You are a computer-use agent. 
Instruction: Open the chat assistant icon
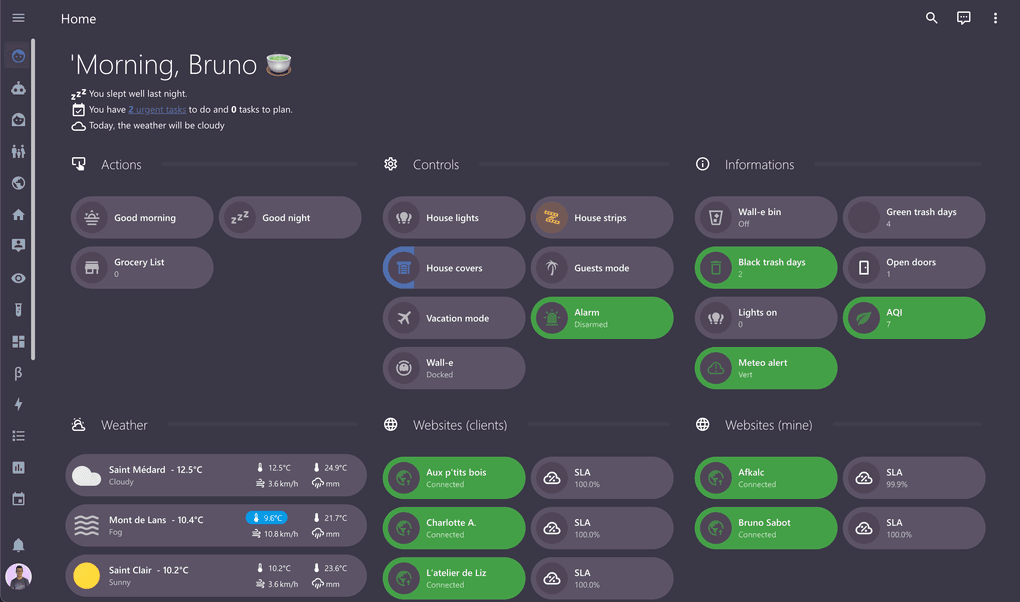tap(963, 18)
